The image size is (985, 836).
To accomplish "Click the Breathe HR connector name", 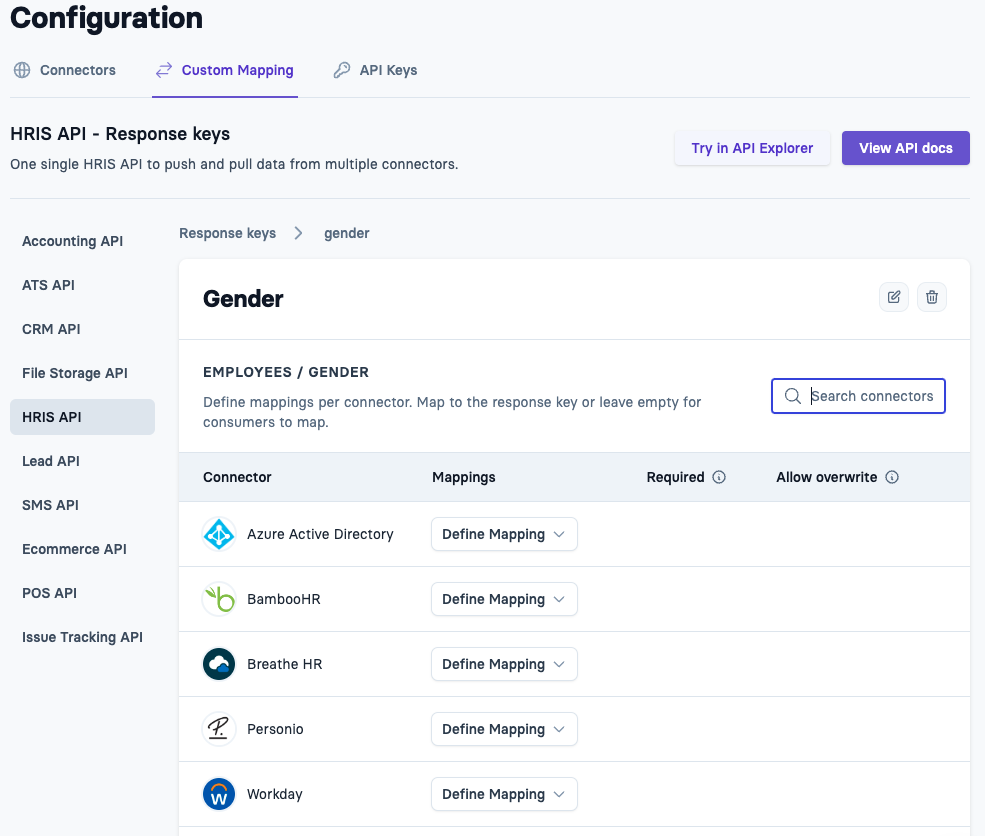I will 285,664.
